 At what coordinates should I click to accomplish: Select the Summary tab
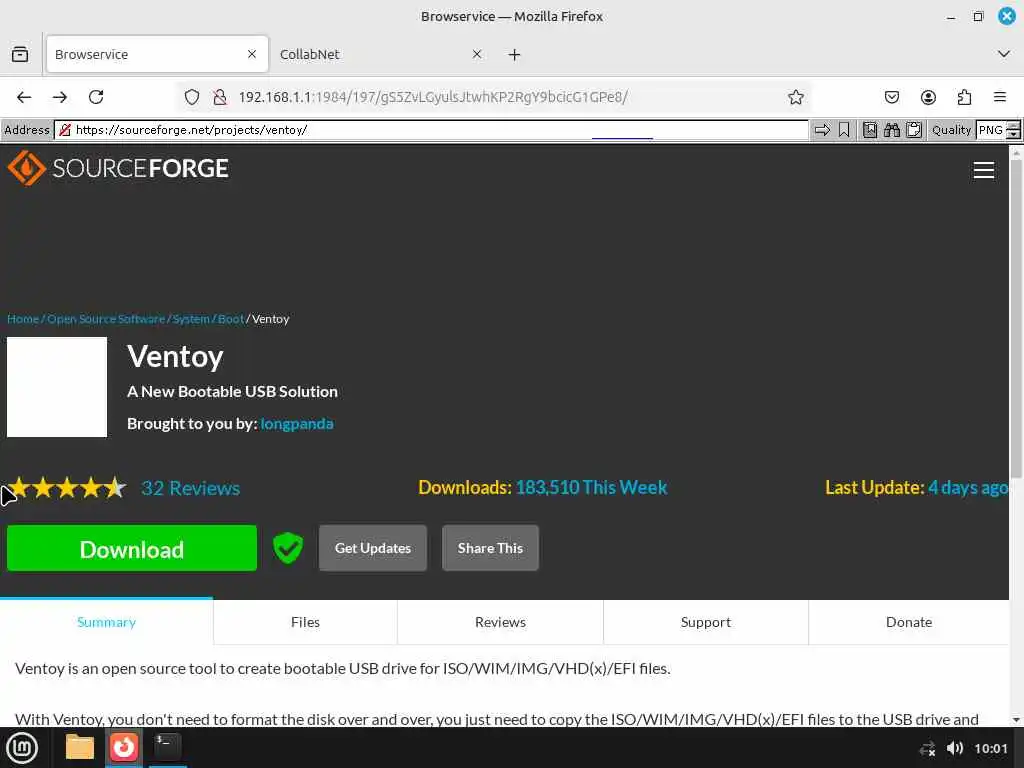pos(106,622)
